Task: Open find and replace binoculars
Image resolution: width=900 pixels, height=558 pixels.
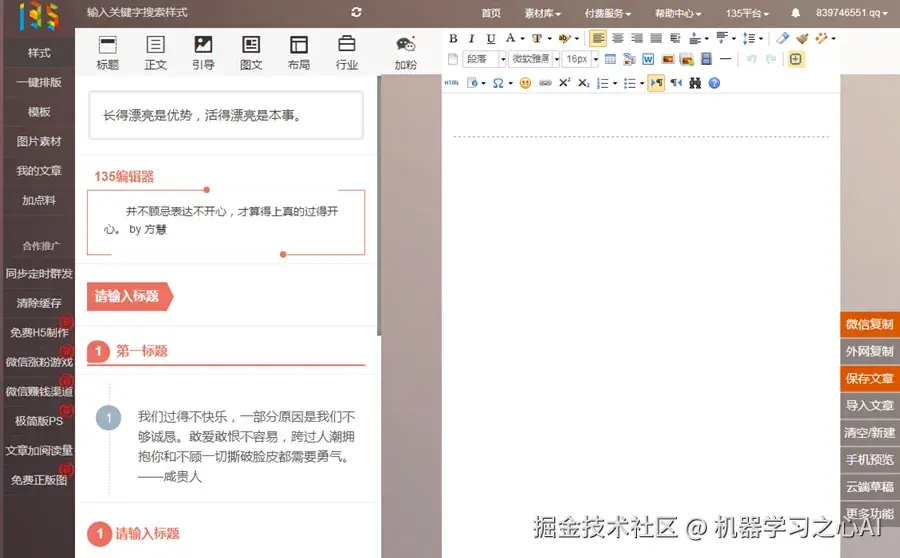Action: click(695, 83)
